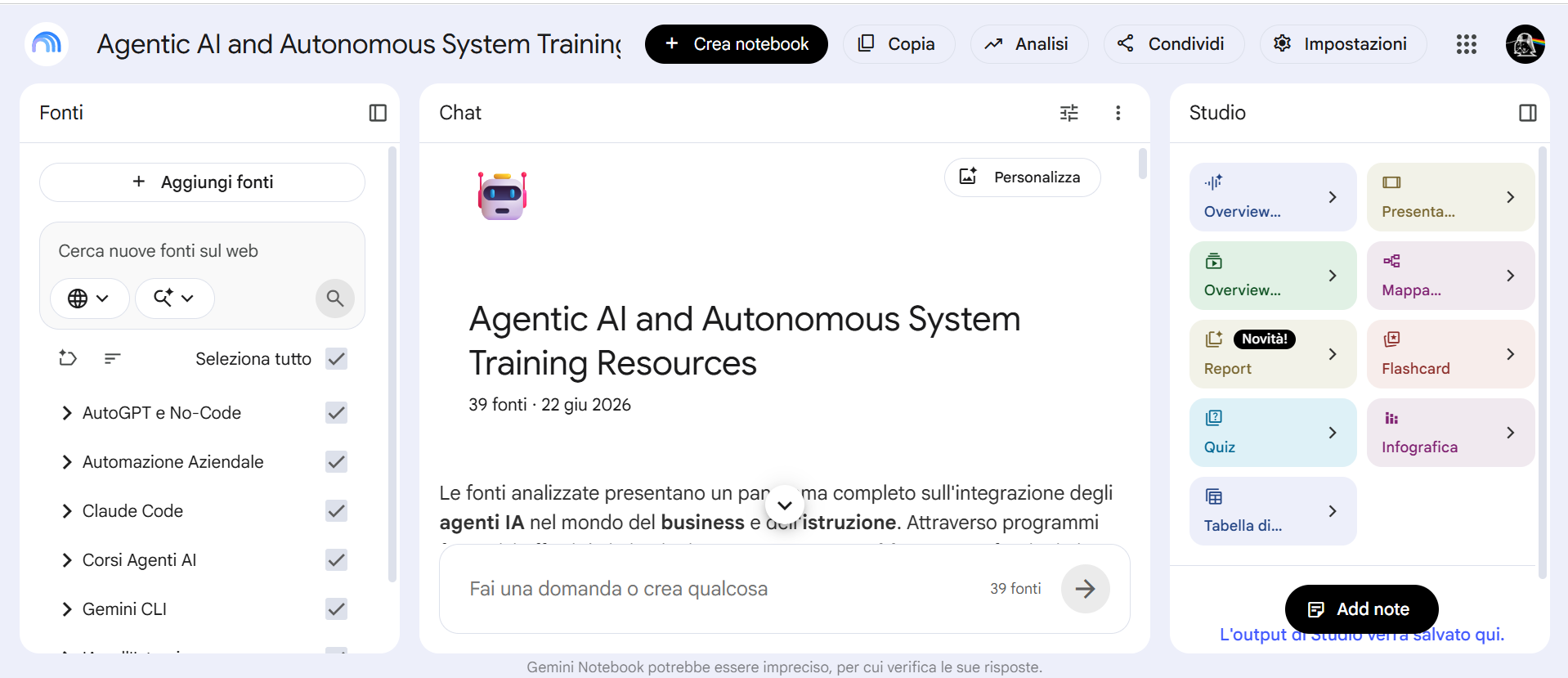Expand the AutoGPT e No-Code group
This screenshot has height=678, width=1568.
point(67,413)
